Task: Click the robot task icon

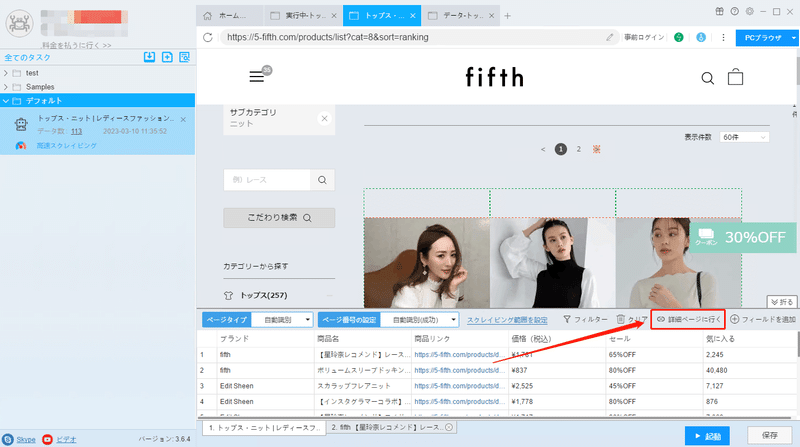Action: [x=21, y=124]
